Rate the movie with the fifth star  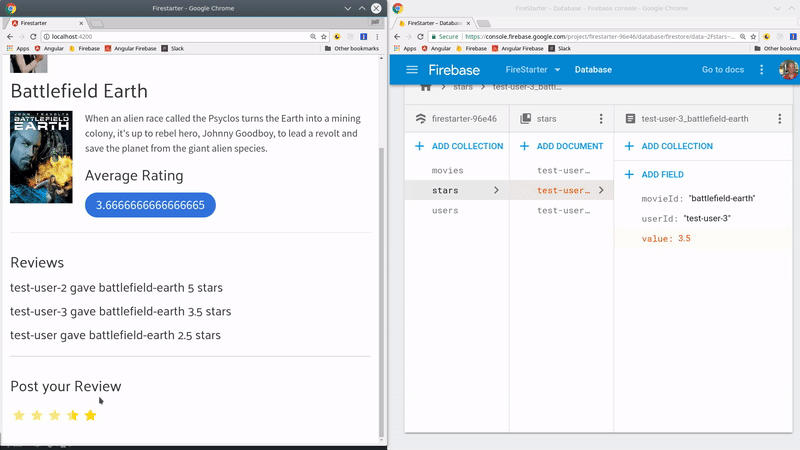(90, 415)
